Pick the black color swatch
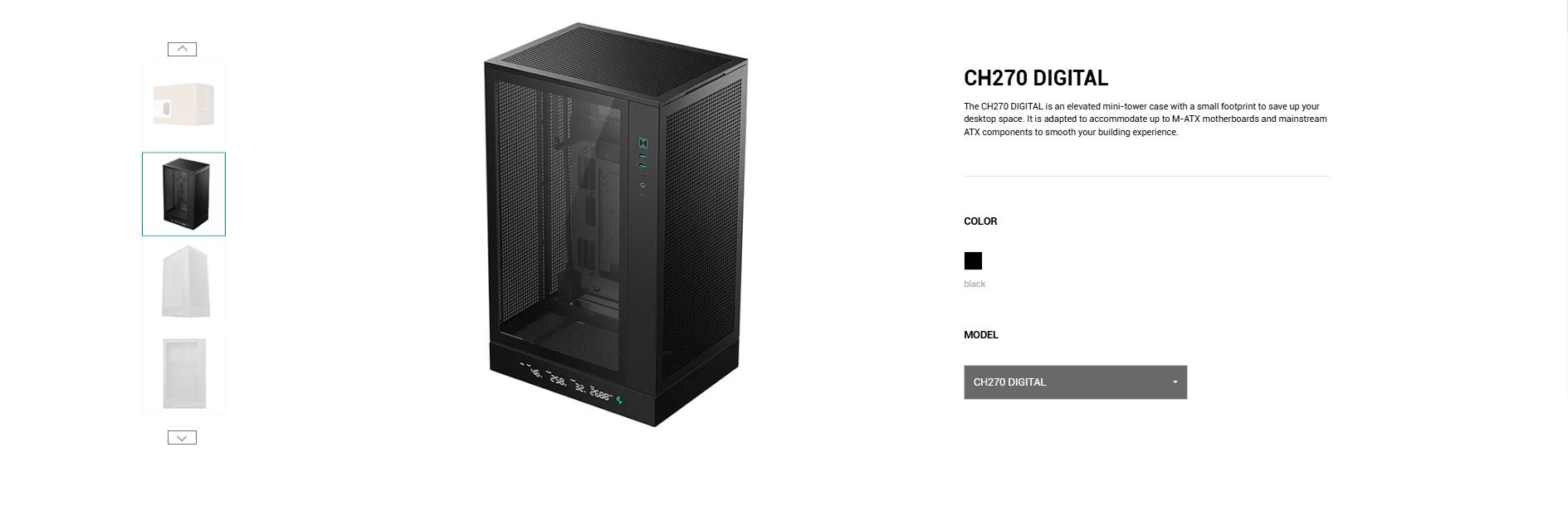Image resolution: width=1568 pixels, height=525 pixels. 973,261
